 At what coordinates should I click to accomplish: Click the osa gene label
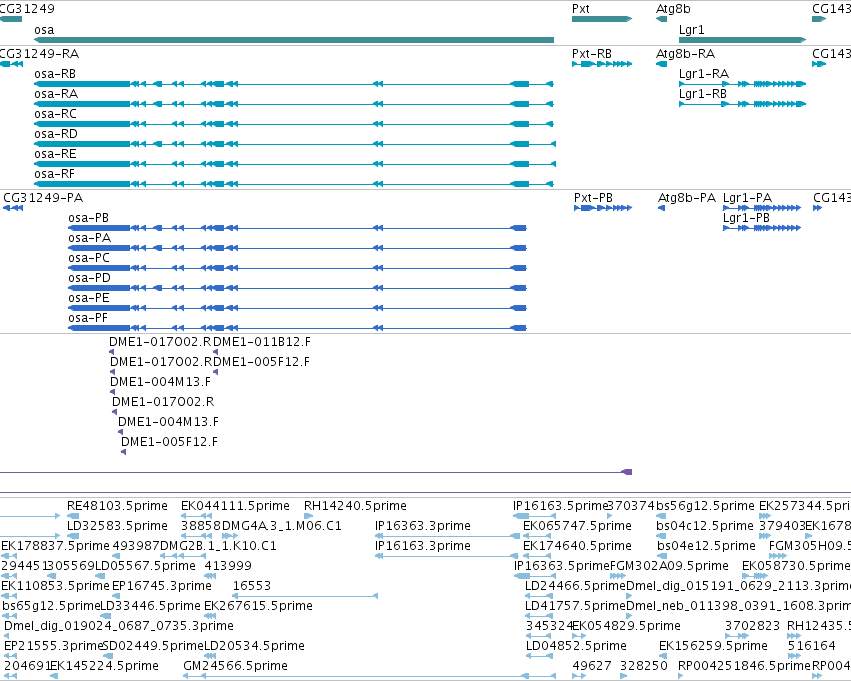(44, 30)
